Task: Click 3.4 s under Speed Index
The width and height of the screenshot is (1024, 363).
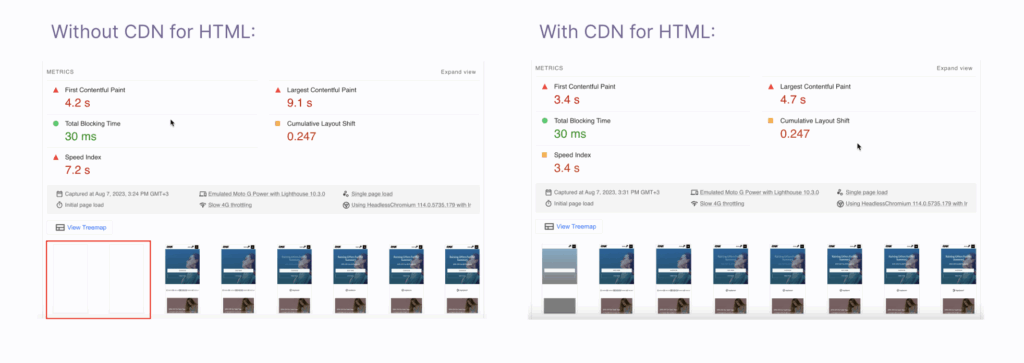Action: (567, 168)
